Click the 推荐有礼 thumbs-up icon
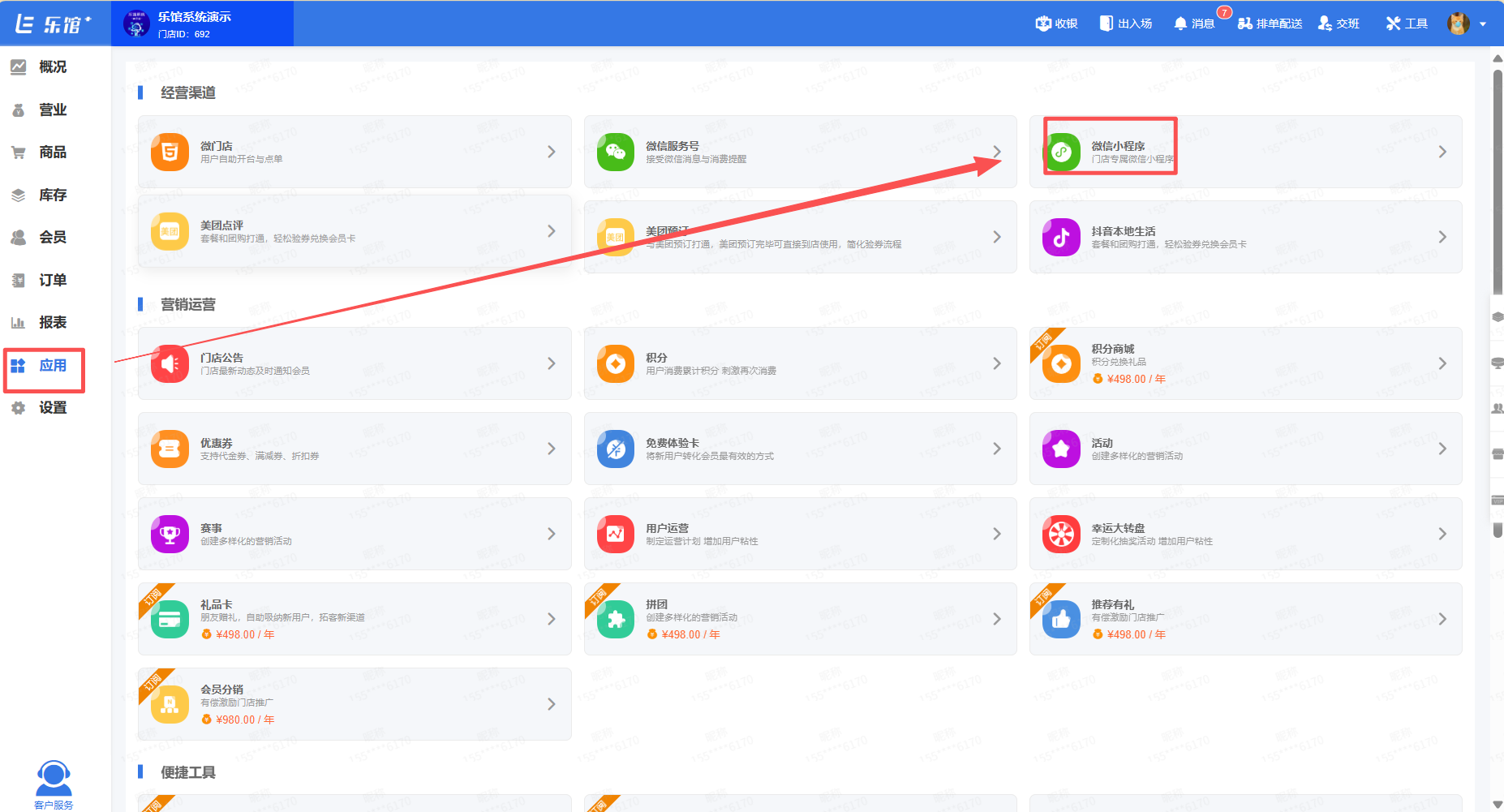1504x812 pixels. pyautogui.click(x=1061, y=619)
